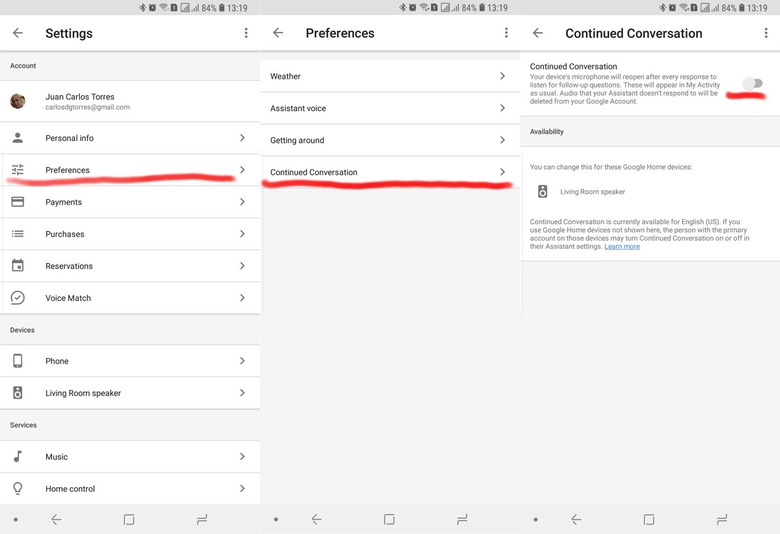This screenshot has height=534, width=780.
Task: Open Phone using its chevron arrow
Action: pyautogui.click(x=242, y=360)
